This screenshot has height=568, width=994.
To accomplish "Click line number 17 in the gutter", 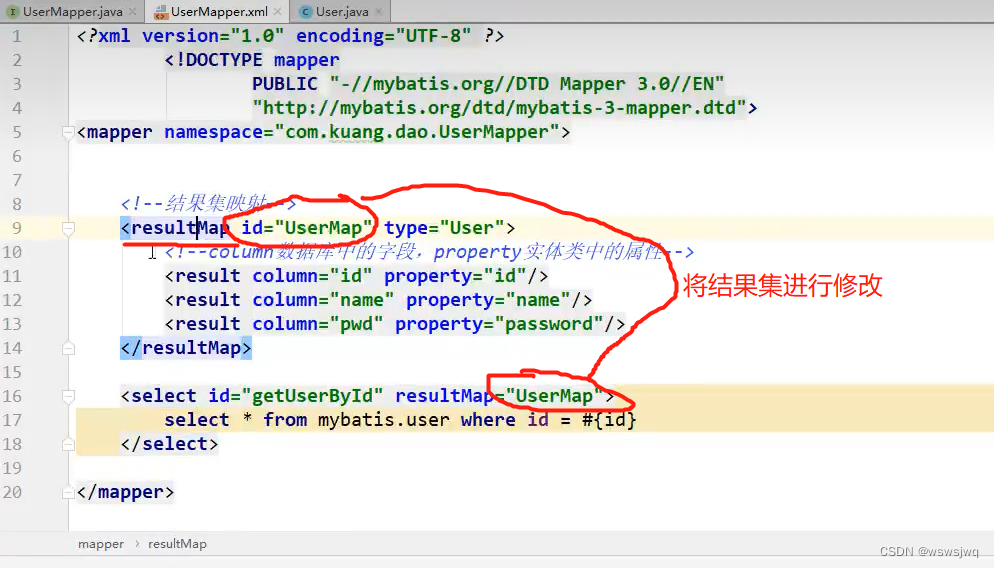I will click(12, 420).
